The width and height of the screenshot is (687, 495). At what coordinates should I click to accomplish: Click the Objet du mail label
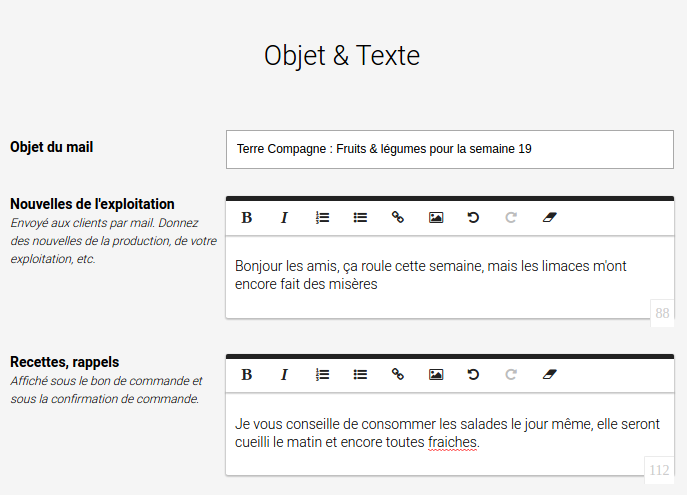click(x=52, y=147)
